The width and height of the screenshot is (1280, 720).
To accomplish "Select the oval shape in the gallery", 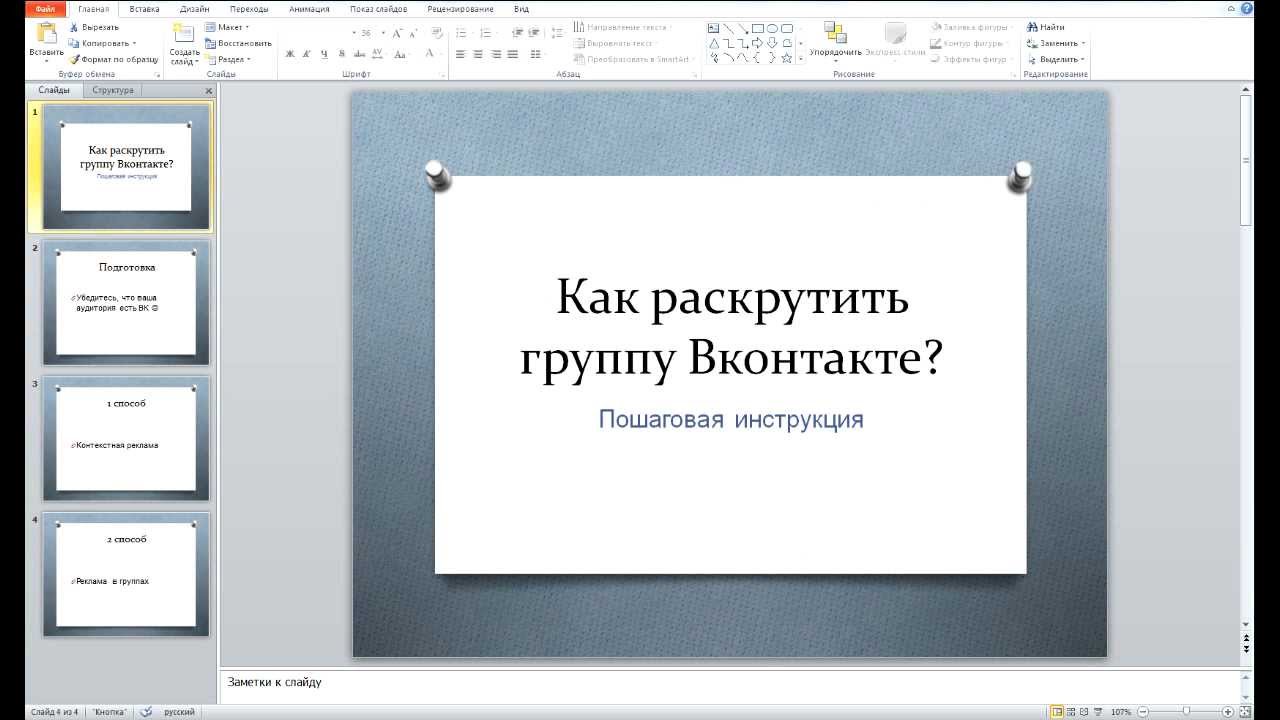I will [x=773, y=28].
